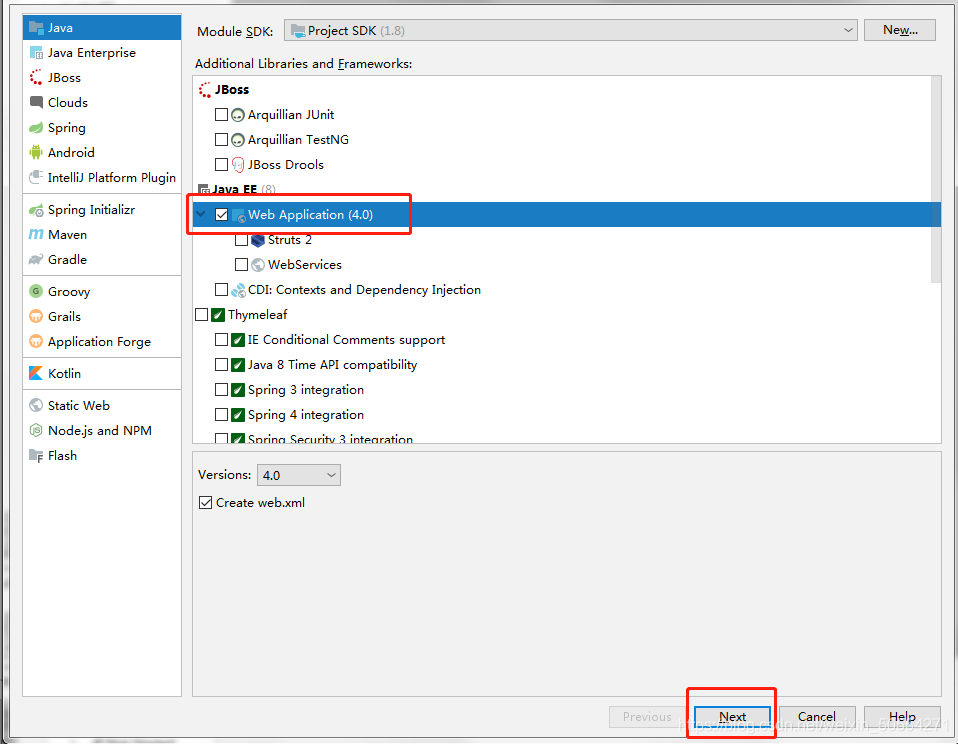The width and height of the screenshot is (958, 744).
Task: Click the Arquillian JUnit alien icon
Action: click(x=238, y=115)
